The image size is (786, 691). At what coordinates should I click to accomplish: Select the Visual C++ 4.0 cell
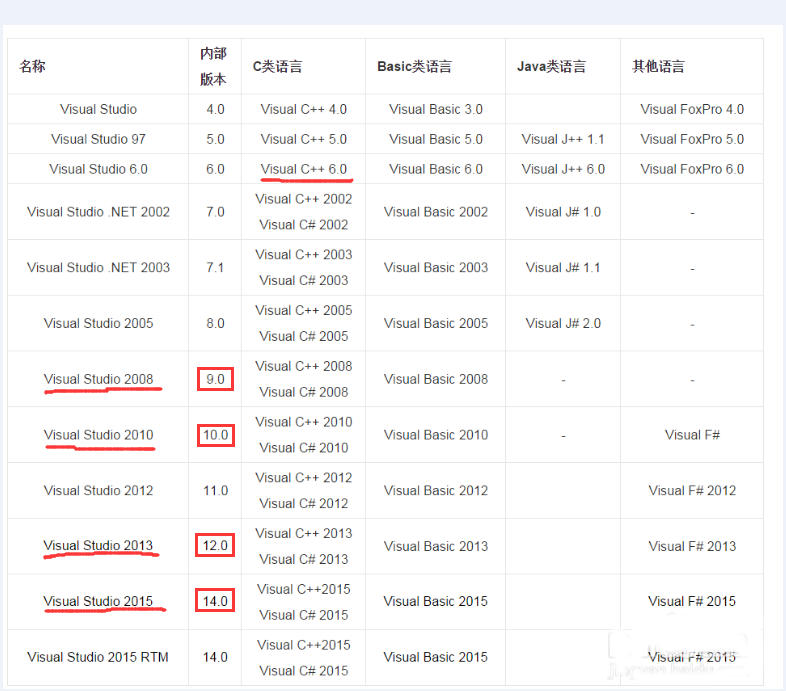pos(304,109)
